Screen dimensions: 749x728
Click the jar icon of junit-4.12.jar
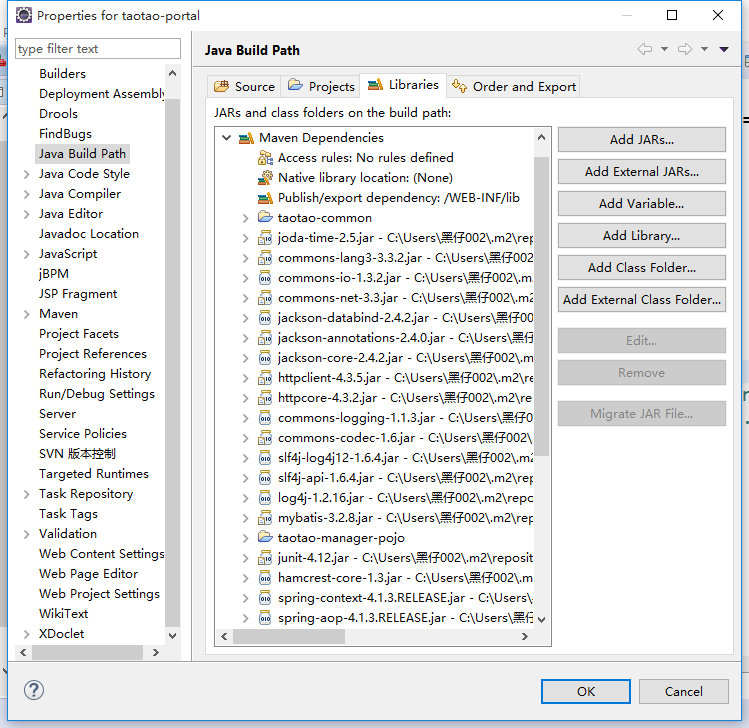point(265,558)
